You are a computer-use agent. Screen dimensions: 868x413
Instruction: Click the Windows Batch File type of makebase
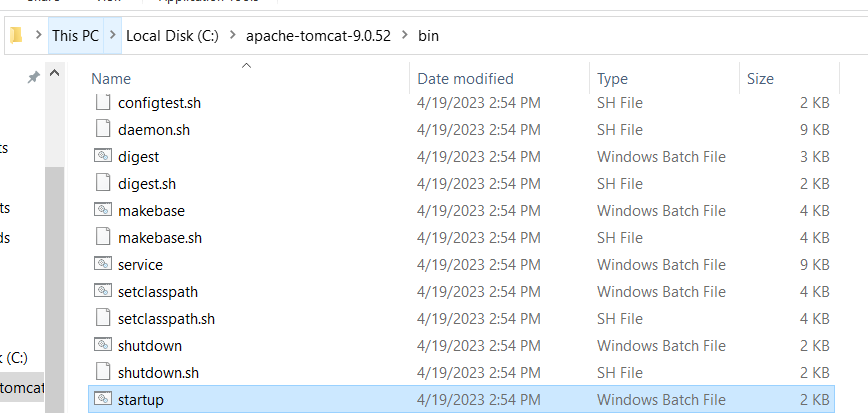661,211
